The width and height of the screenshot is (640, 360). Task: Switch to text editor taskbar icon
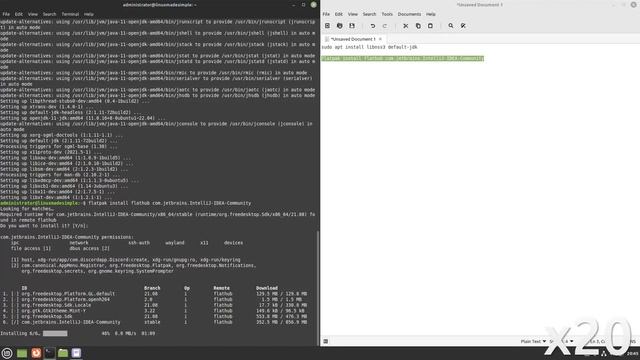coord(76,353)
